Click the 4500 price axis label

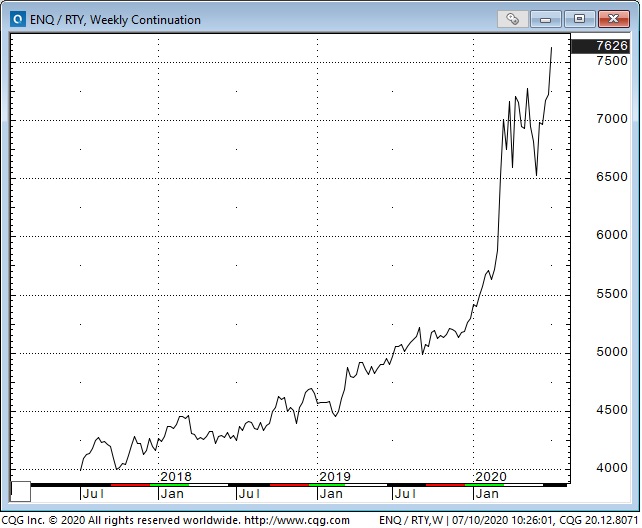tap(612, 410)
